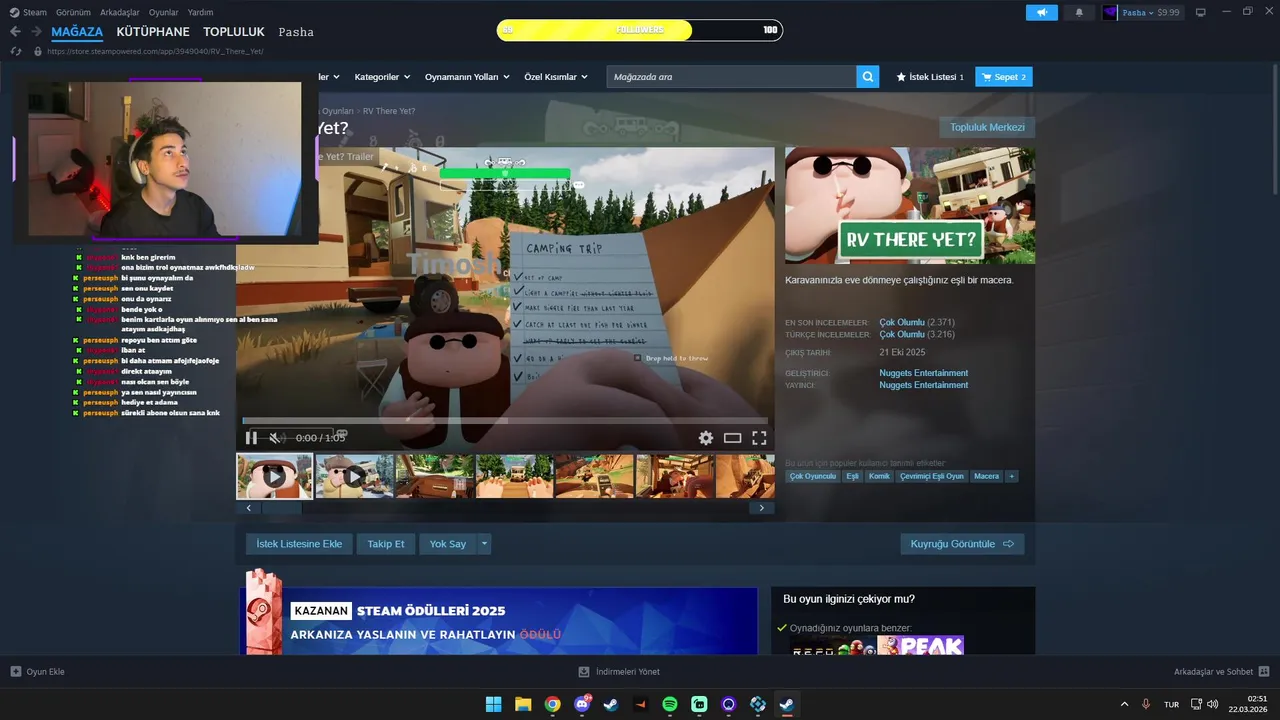Click Kuyruğu Görüntüle button

[962, 544]
